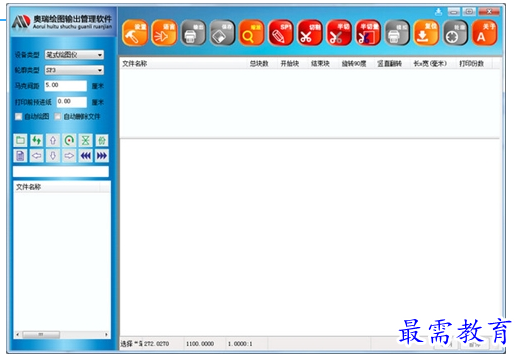
Task: Click the triple right forward arrows icon
Action: tap(102, 156)
